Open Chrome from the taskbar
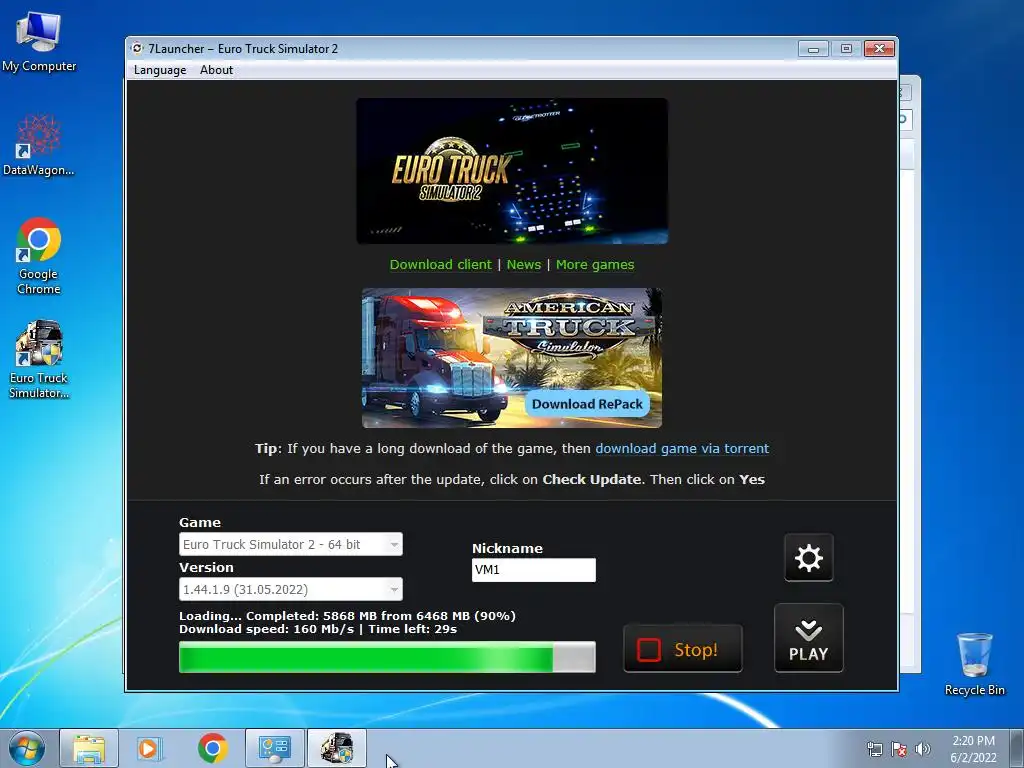Image resolution: width=1024 pixels, height=768 pixels. 212,748
